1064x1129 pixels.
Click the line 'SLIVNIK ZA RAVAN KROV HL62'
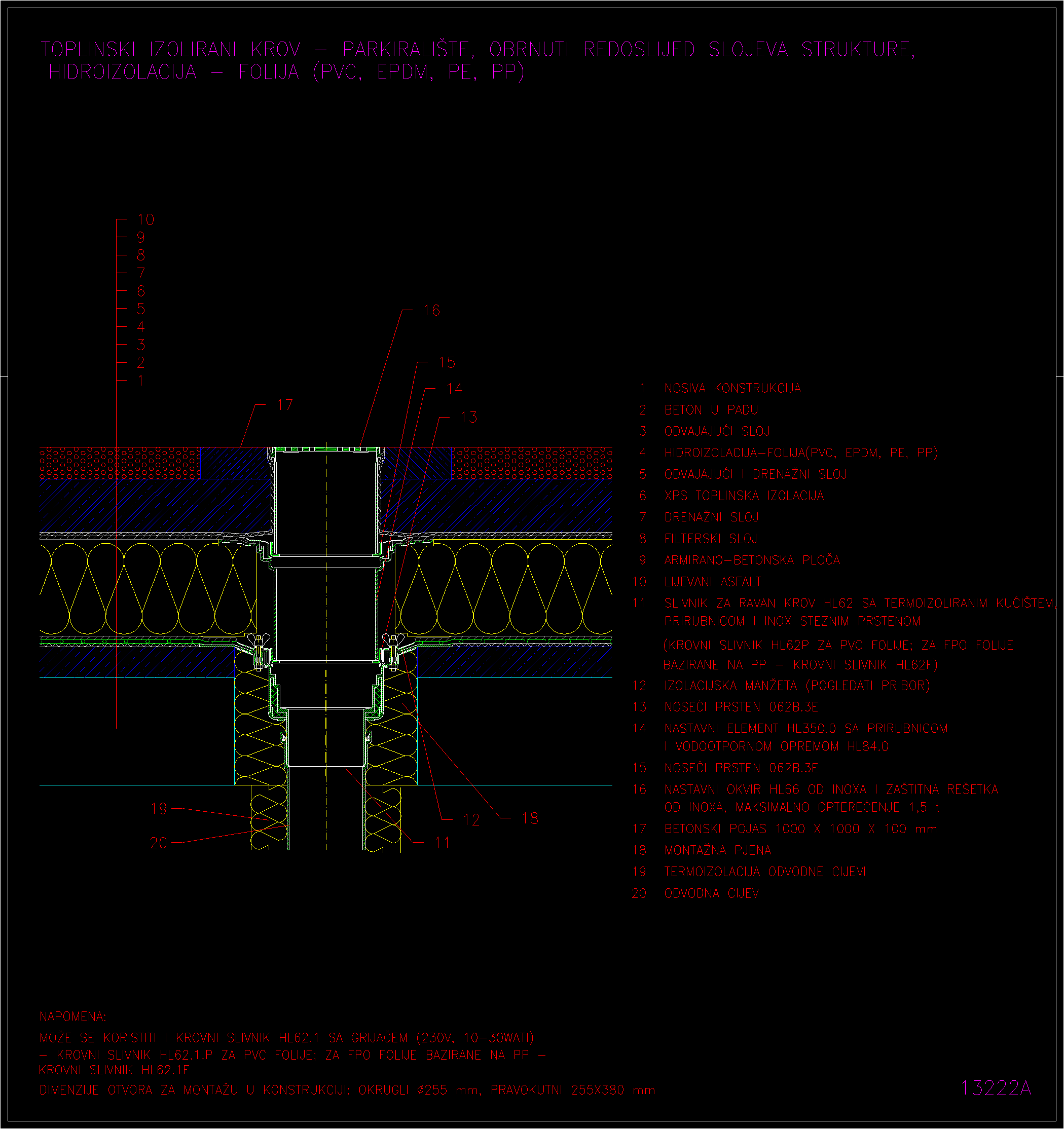click(758, 603)
